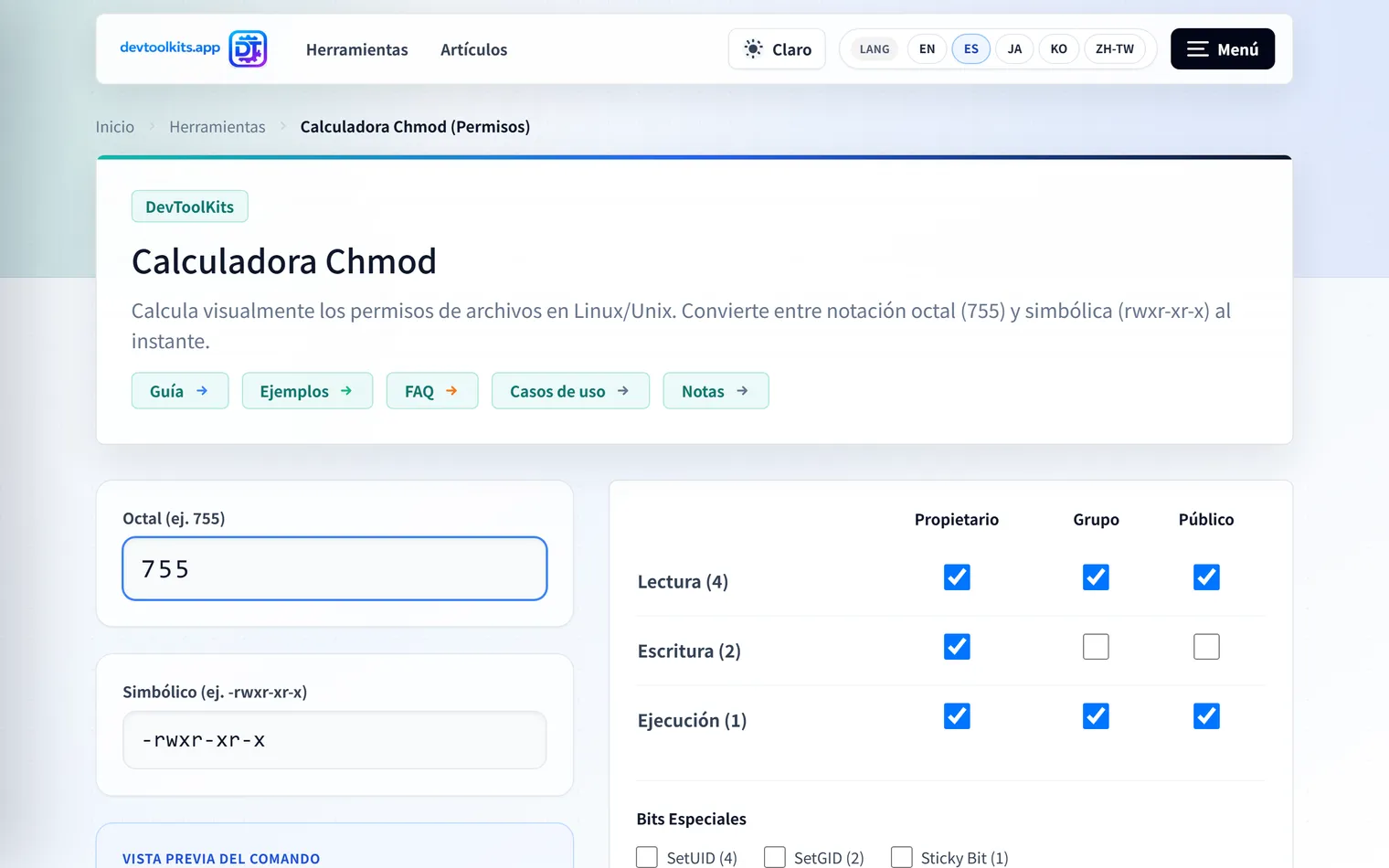Screen dimensions: 1389x868
Task: Click the DevToolKits badge
Action: 190,206
